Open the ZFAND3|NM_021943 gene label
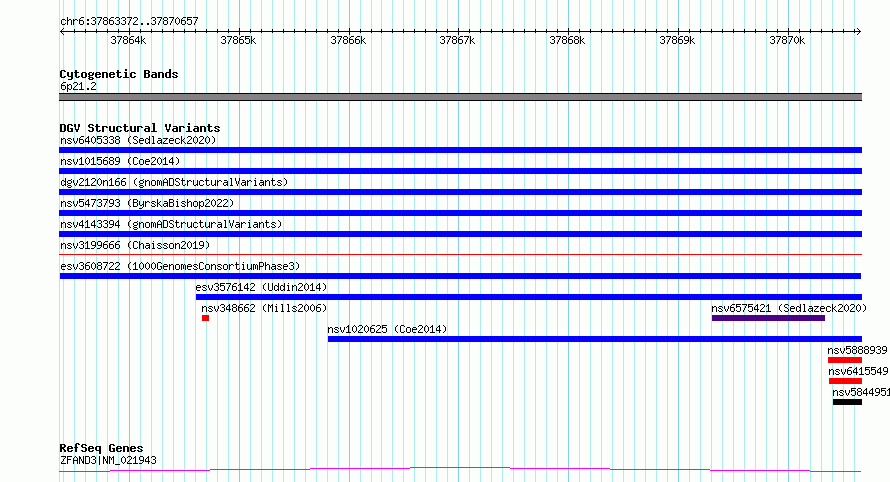Viewport: 890px width, 482px height. [108, 460]
